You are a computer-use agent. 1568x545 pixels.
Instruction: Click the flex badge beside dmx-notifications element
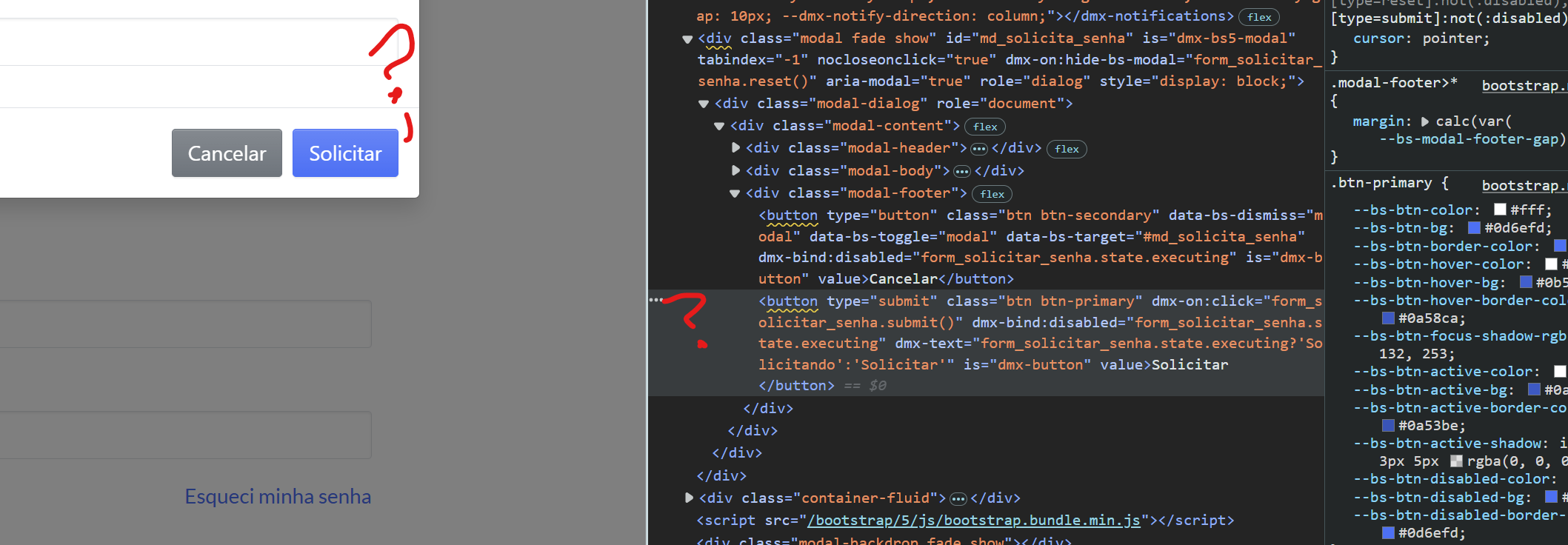pyautogui.click(x=1258, y=17)
